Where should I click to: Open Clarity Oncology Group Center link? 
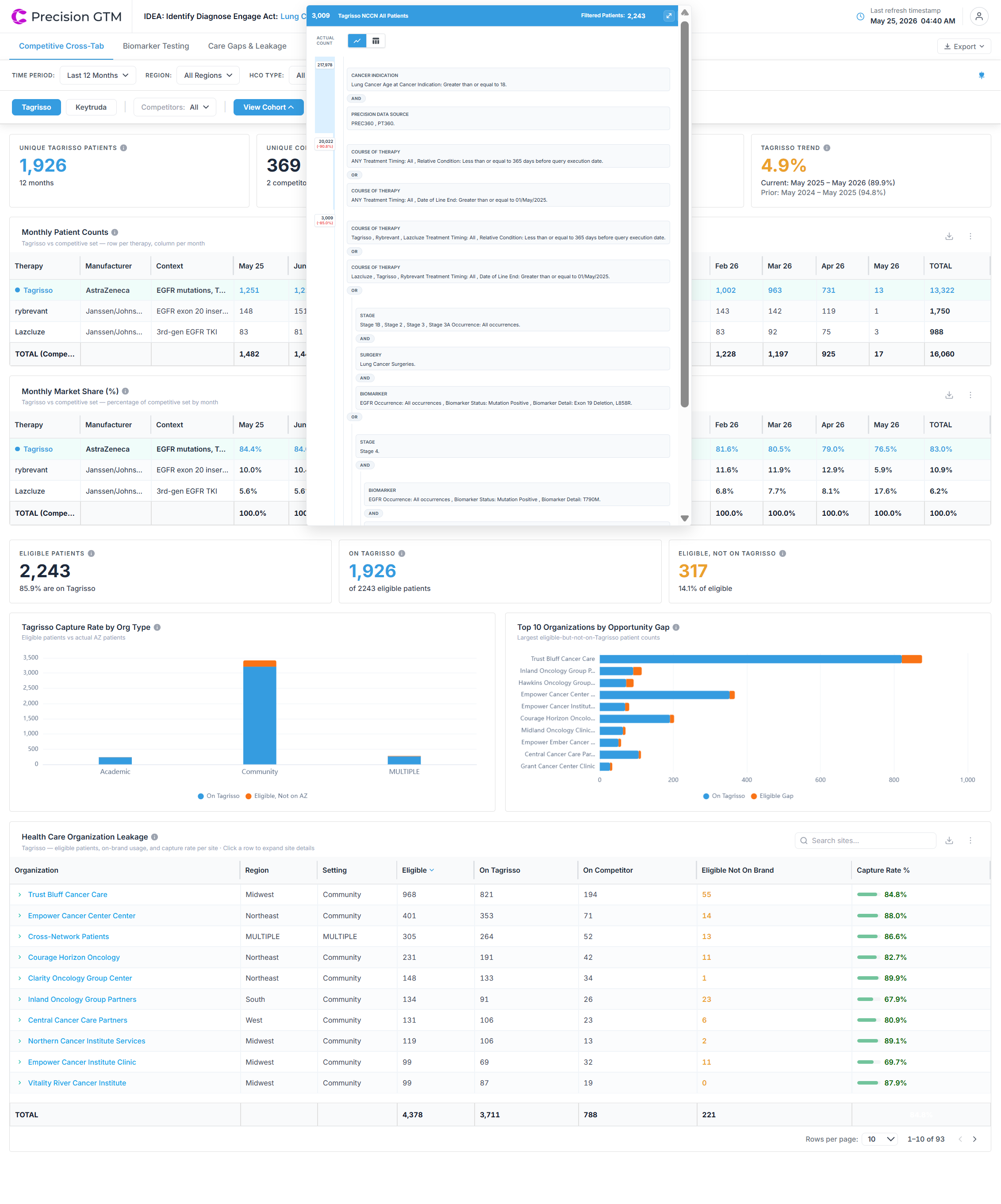(x=80, y=978)
